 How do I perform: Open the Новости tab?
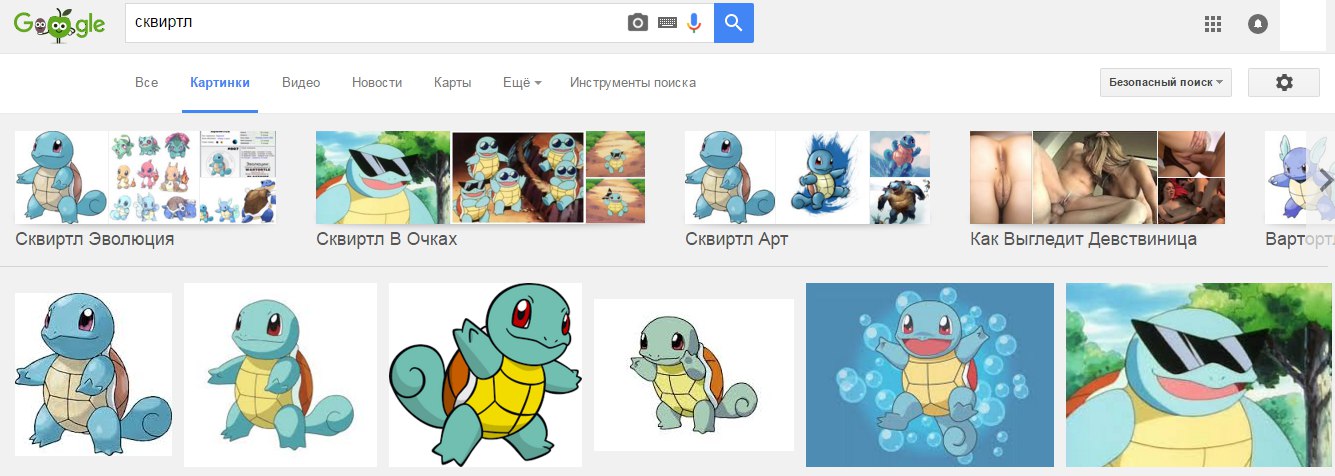click(377, 83)
